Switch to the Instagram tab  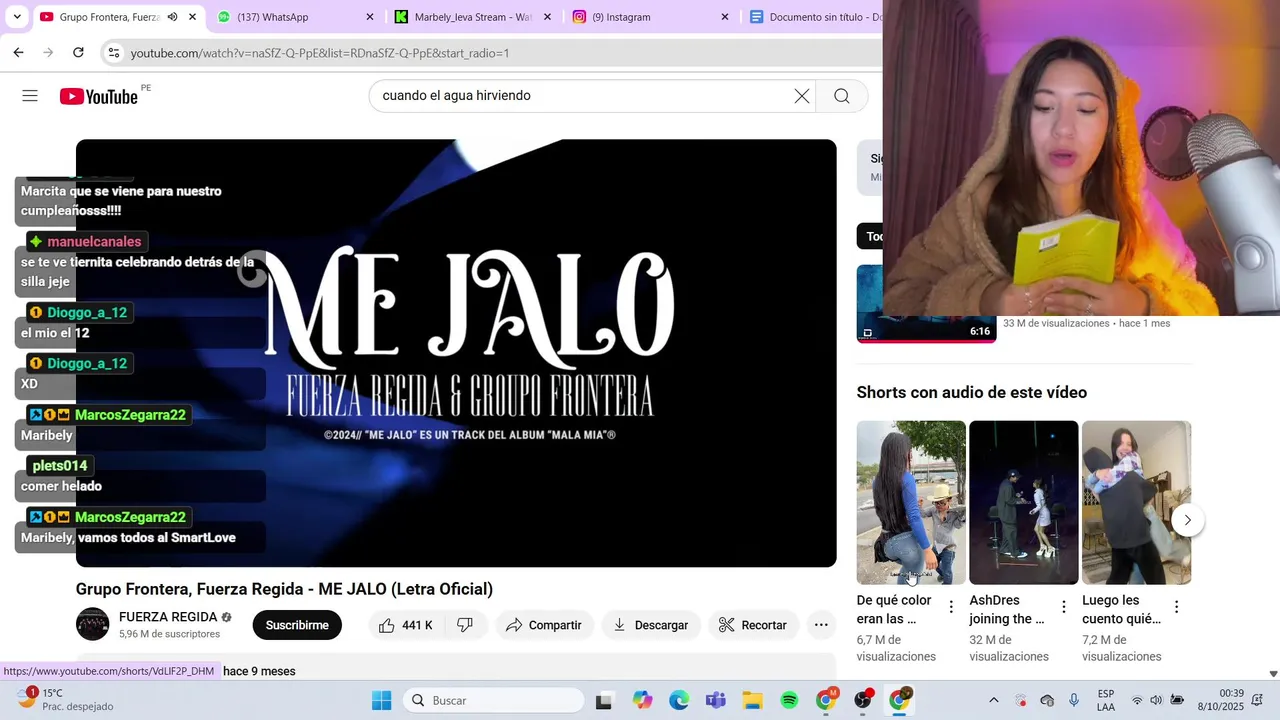click(x=650, y=17)
